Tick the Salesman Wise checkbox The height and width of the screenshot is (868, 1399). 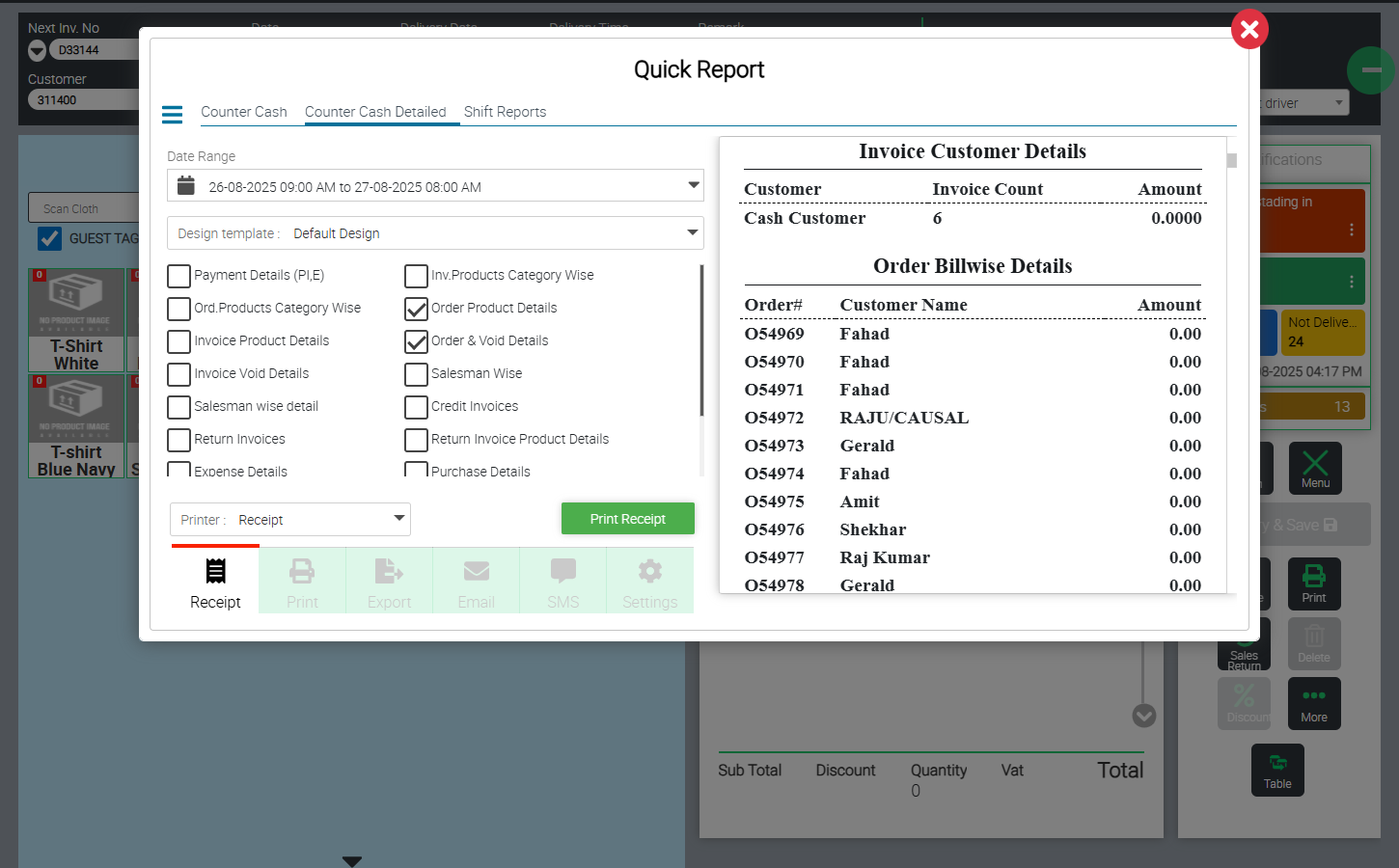point(416,374)
